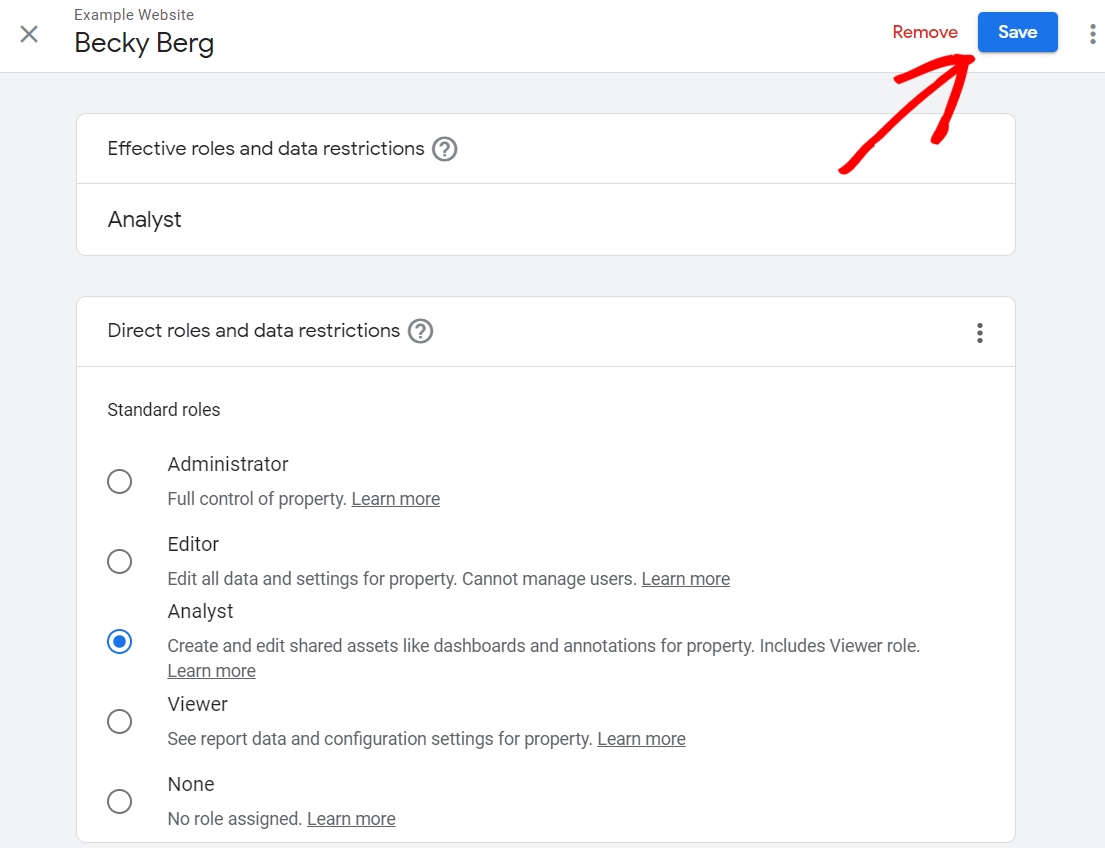Open Learn more for Viewer role

pyautogui.click(x=641, y=738)
